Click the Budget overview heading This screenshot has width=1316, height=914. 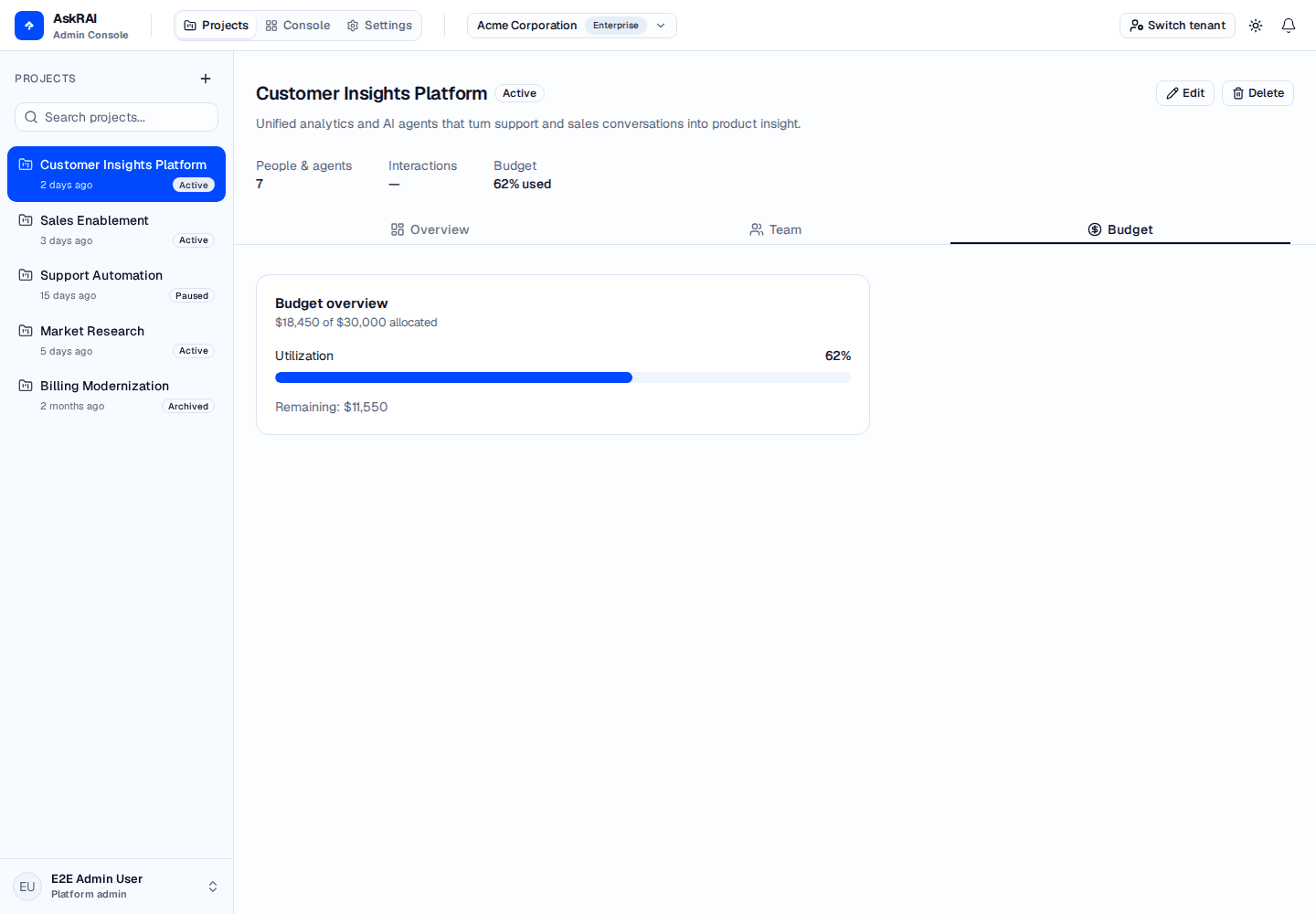pos(331,303)
